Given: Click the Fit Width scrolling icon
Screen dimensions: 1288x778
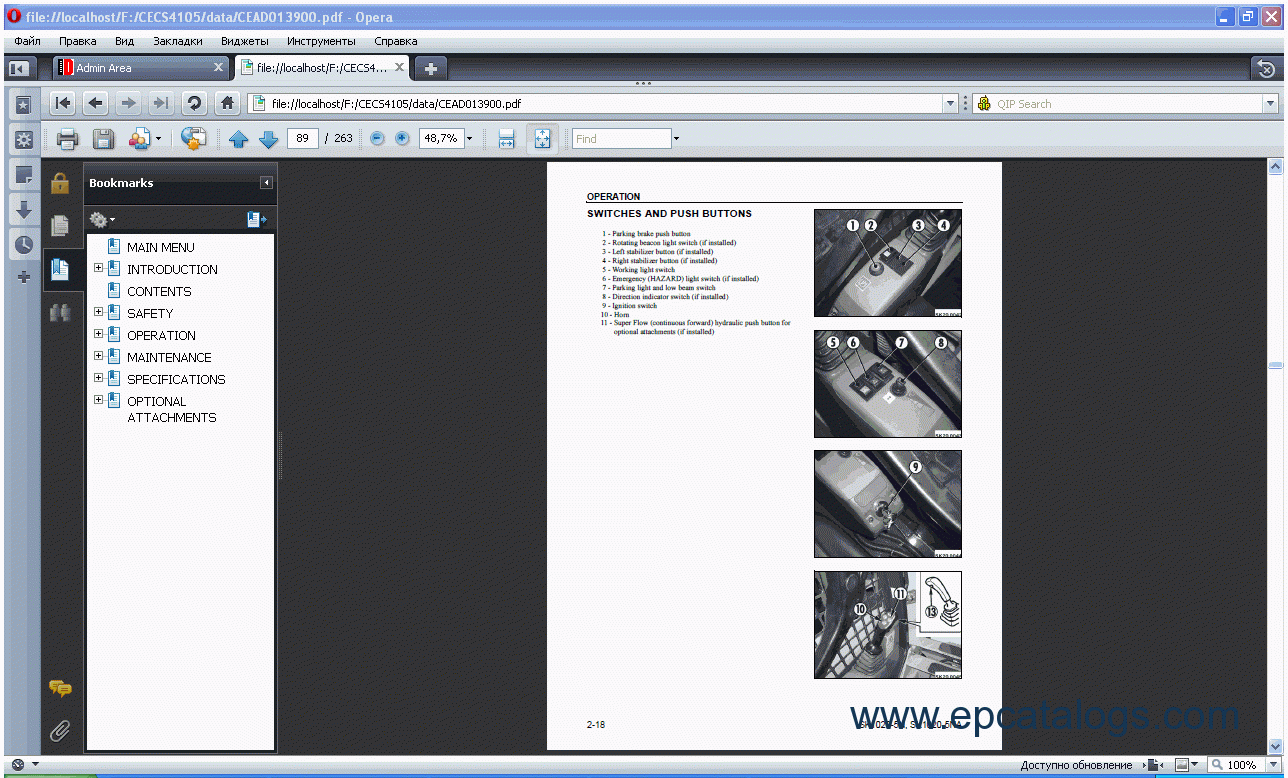Looking at the screenshot, I should [x=506, y=139].
